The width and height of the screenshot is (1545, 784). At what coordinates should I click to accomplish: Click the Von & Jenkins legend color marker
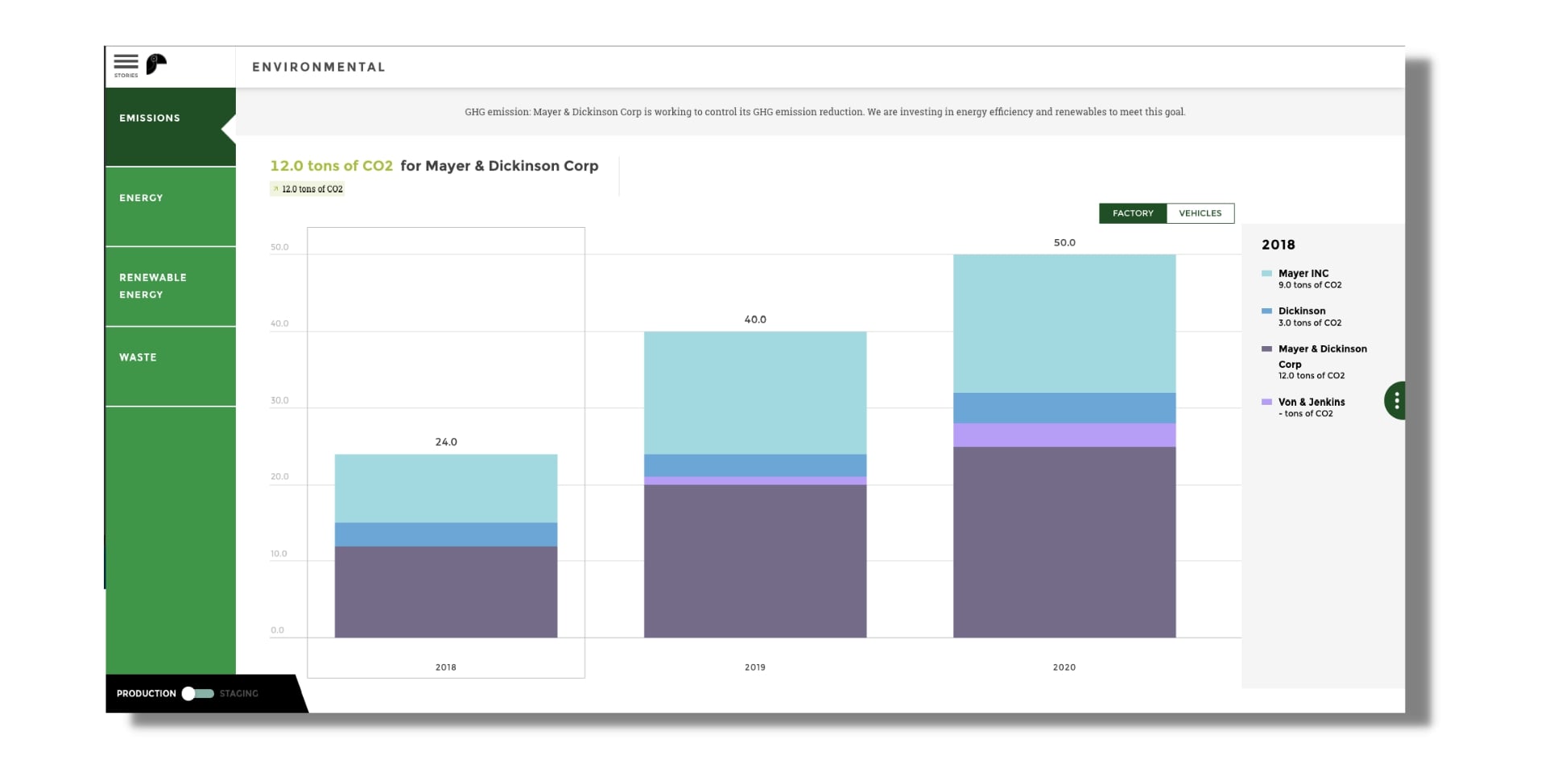click(1268, 402)
